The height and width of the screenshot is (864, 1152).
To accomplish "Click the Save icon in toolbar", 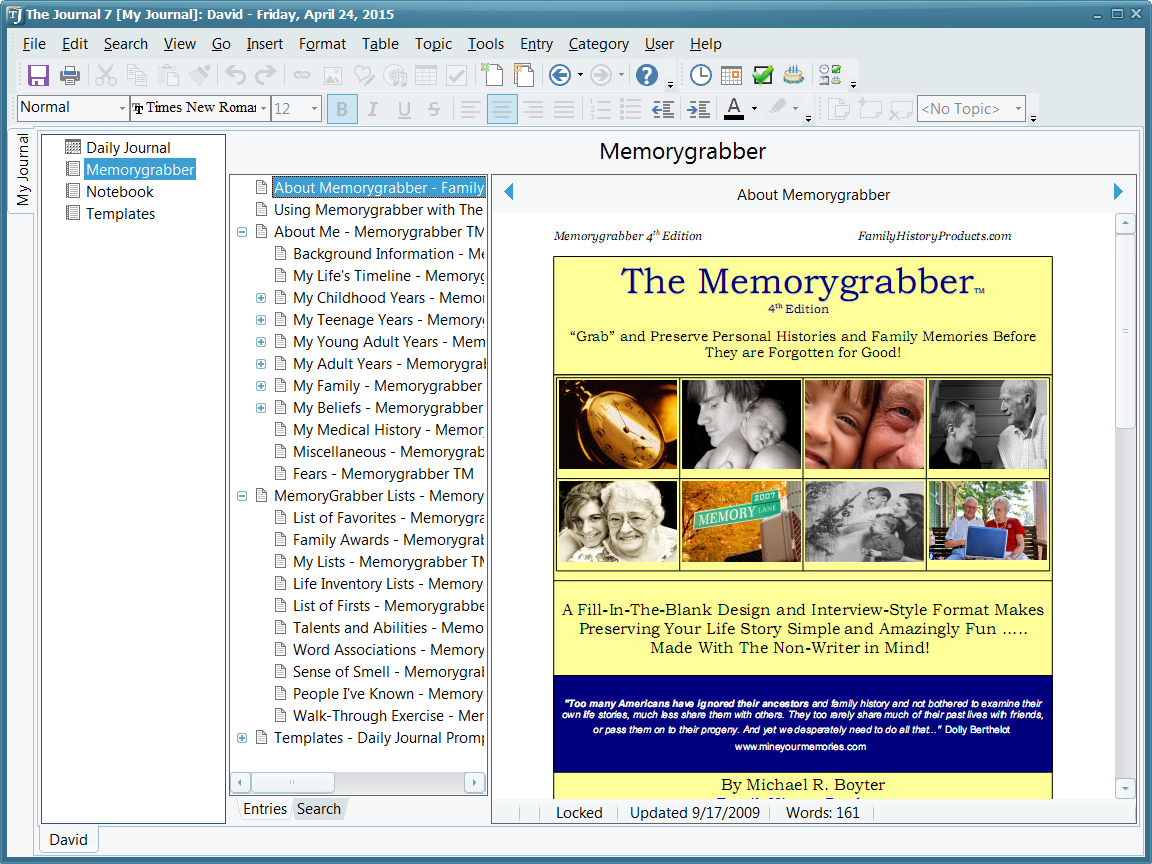I will [38, 75].
